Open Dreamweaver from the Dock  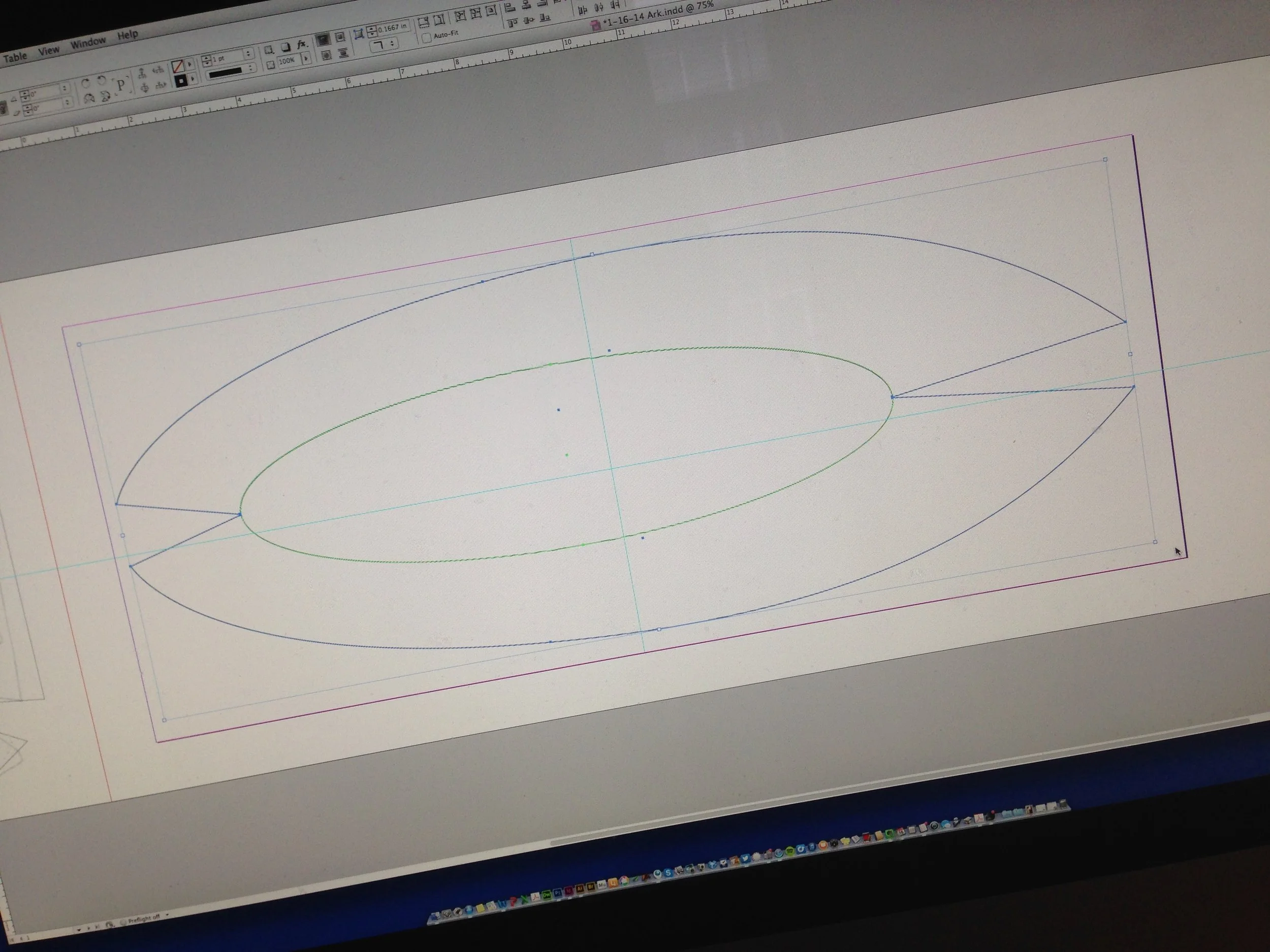click(x=547, y=895)
